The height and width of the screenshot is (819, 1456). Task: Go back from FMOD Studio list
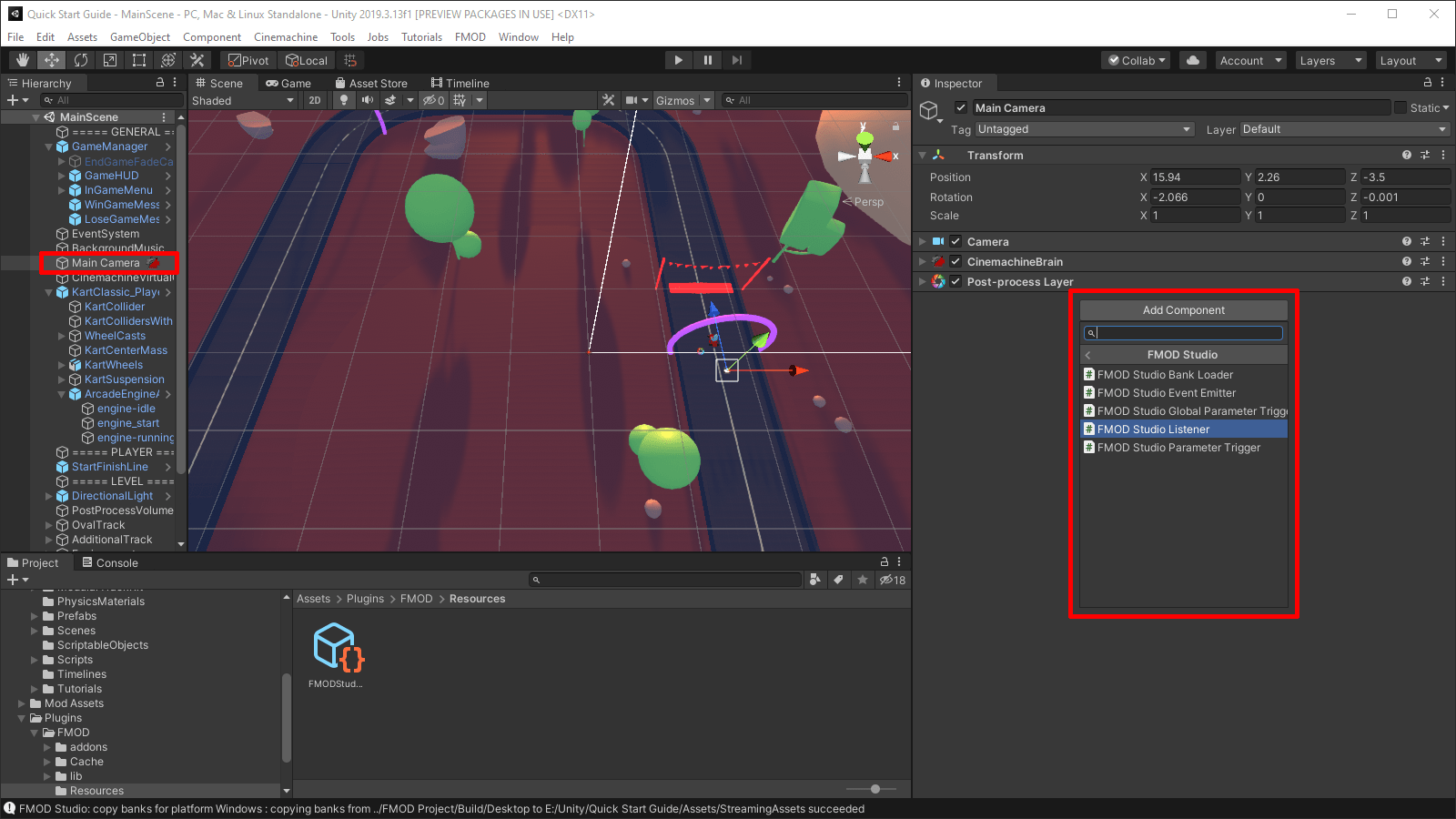coord(1088,355)
